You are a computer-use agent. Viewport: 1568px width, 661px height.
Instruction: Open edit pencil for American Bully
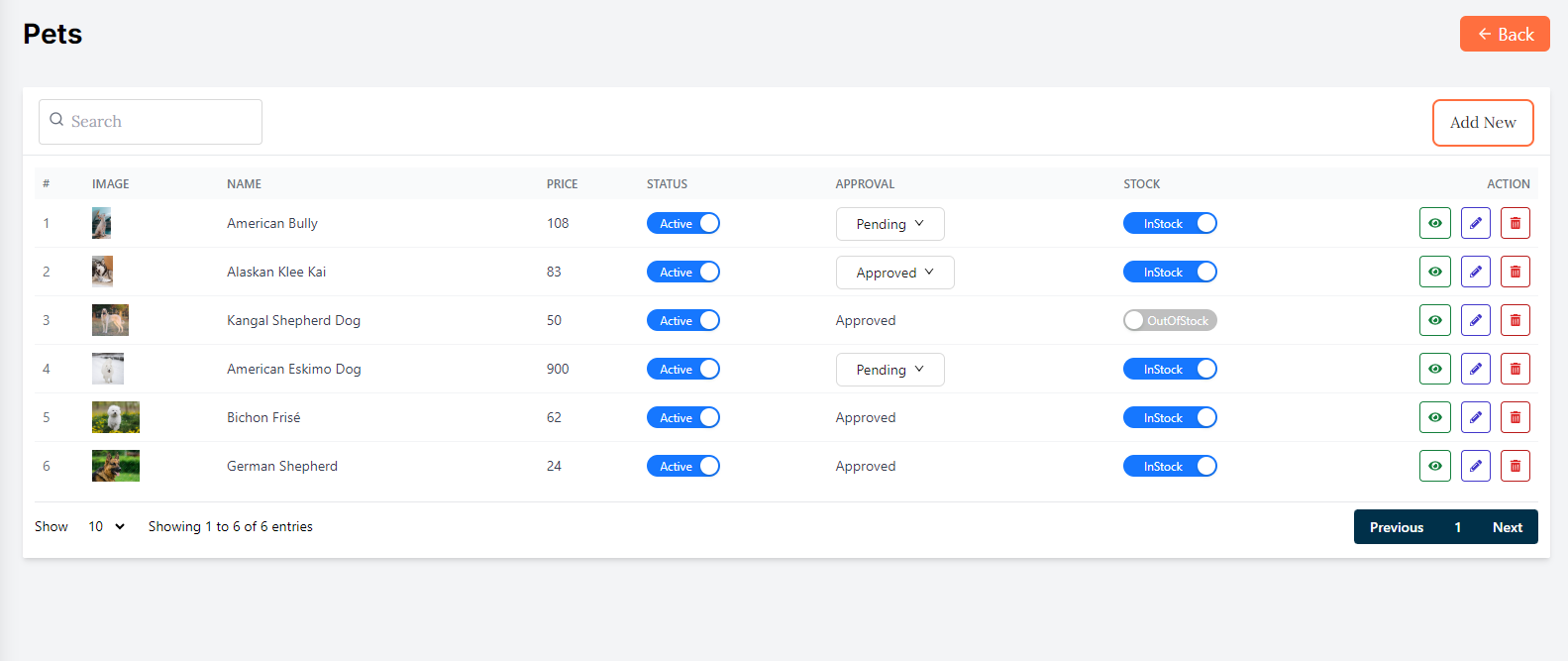pyautogui.click(x=1475, y=223)
